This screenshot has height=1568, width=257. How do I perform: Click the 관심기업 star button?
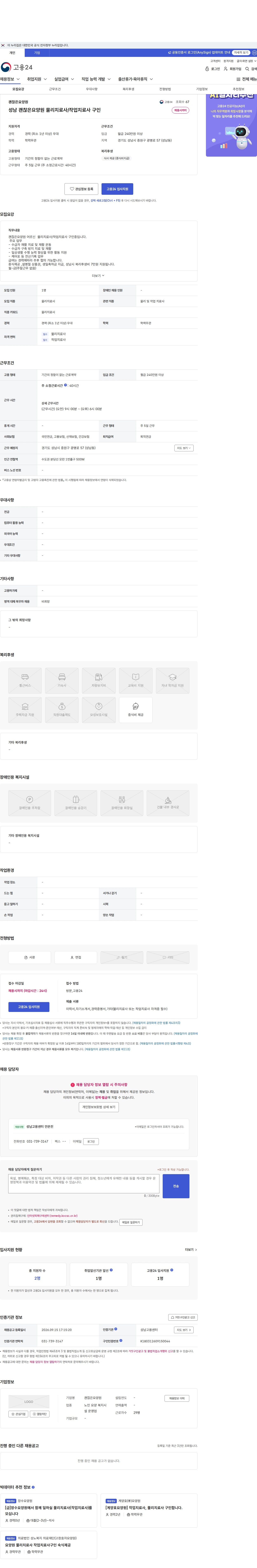coord(18,1414)
